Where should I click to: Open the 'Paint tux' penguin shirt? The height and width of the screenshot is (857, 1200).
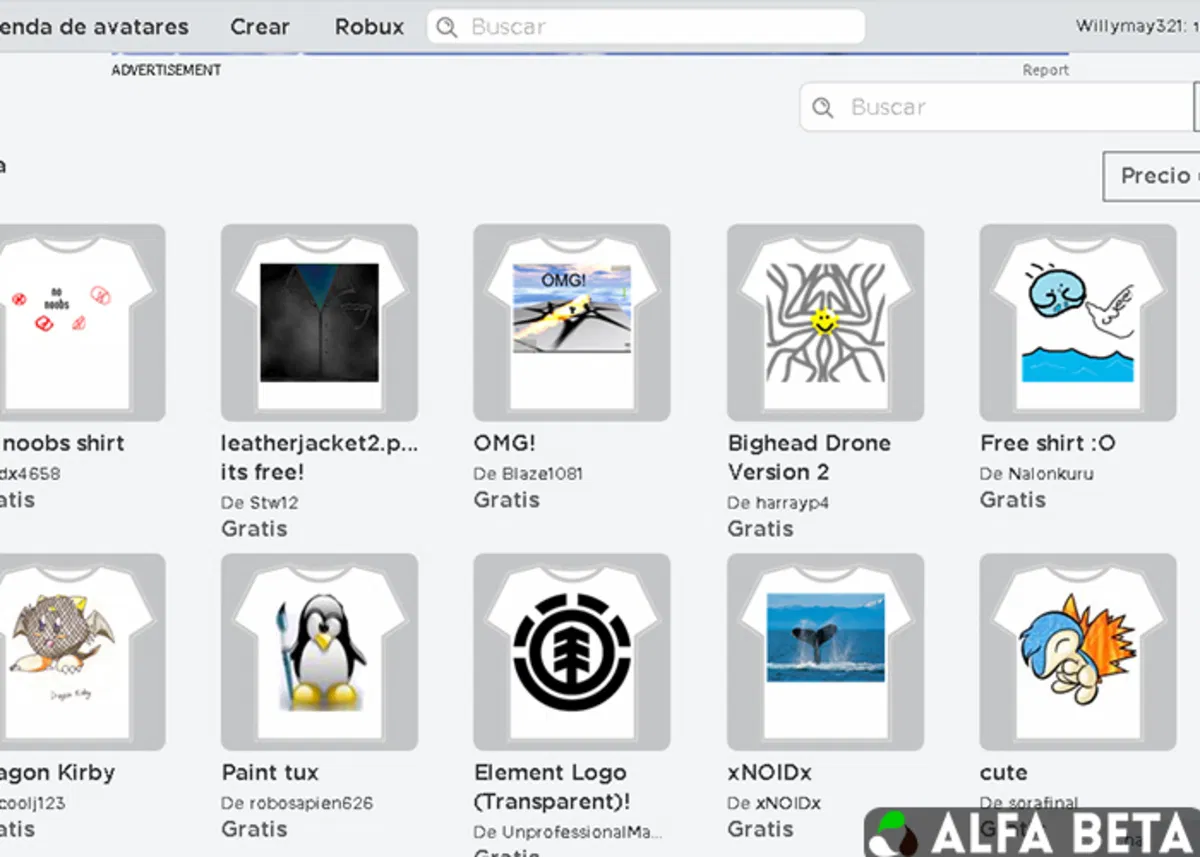point(318,650)
